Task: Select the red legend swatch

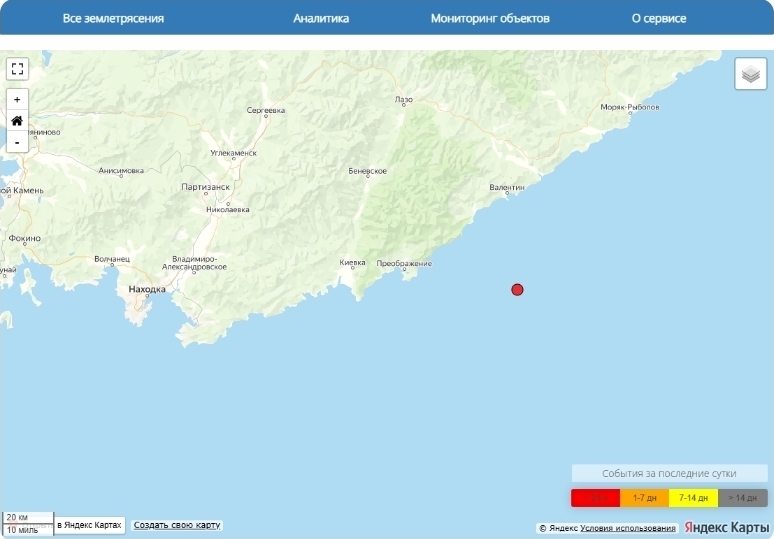Action: click(x=595, y=497)
